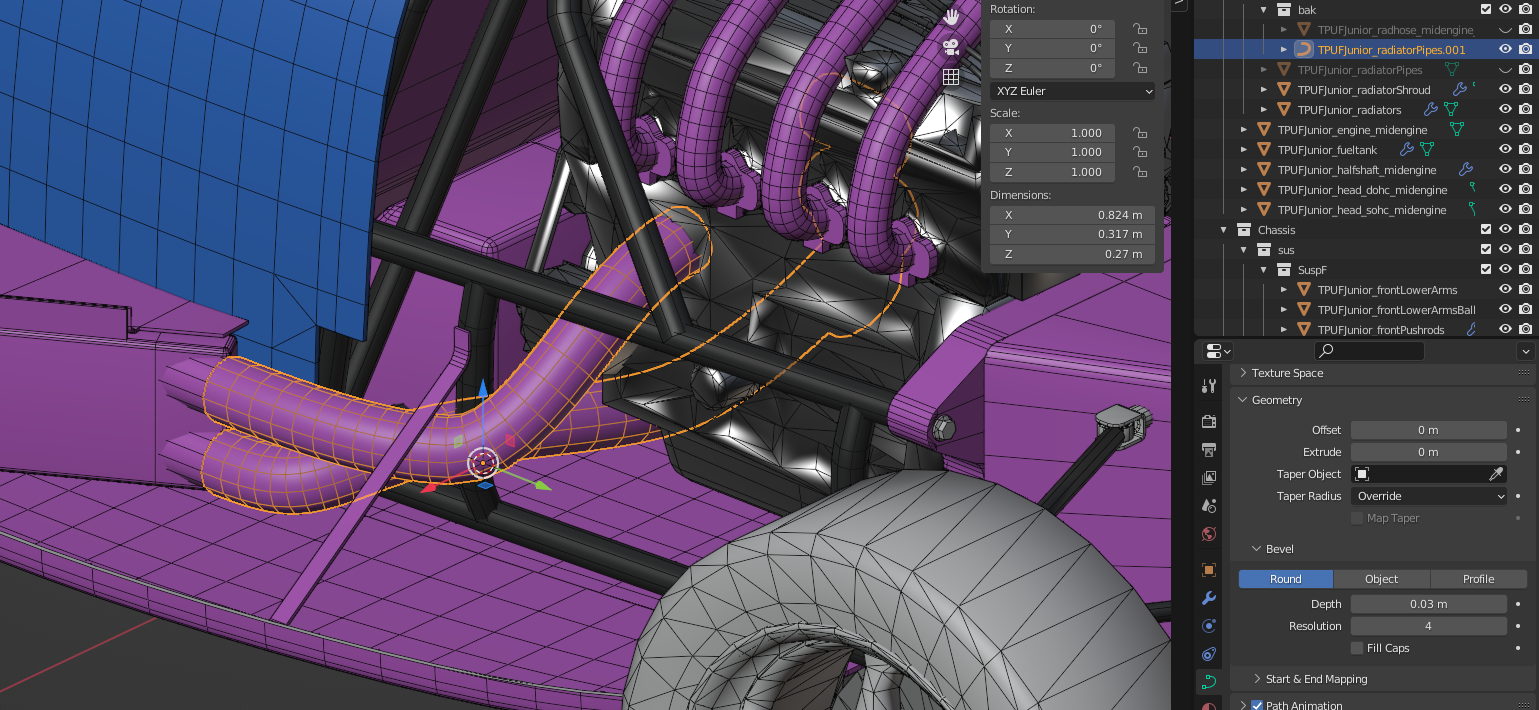Click the bevel Depth field 0.03 m
Image resolution: width=1539 pixels, height=710 pixels.
tap(1428, 604)
